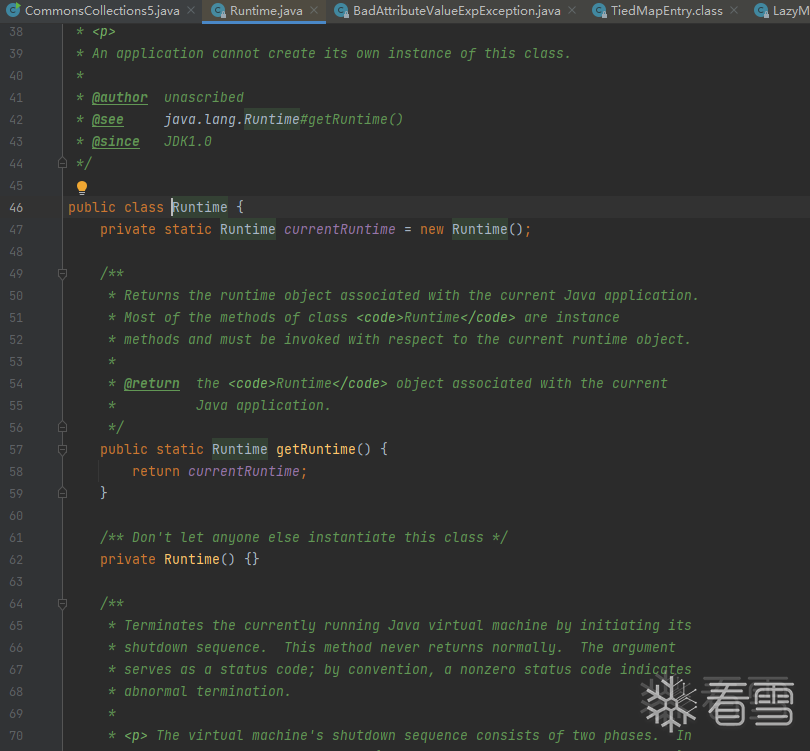The width and height of the screenshot is (810, 751).
Task: Click the comment 'Don't let anyone else instantiate'
Action: 304,538
